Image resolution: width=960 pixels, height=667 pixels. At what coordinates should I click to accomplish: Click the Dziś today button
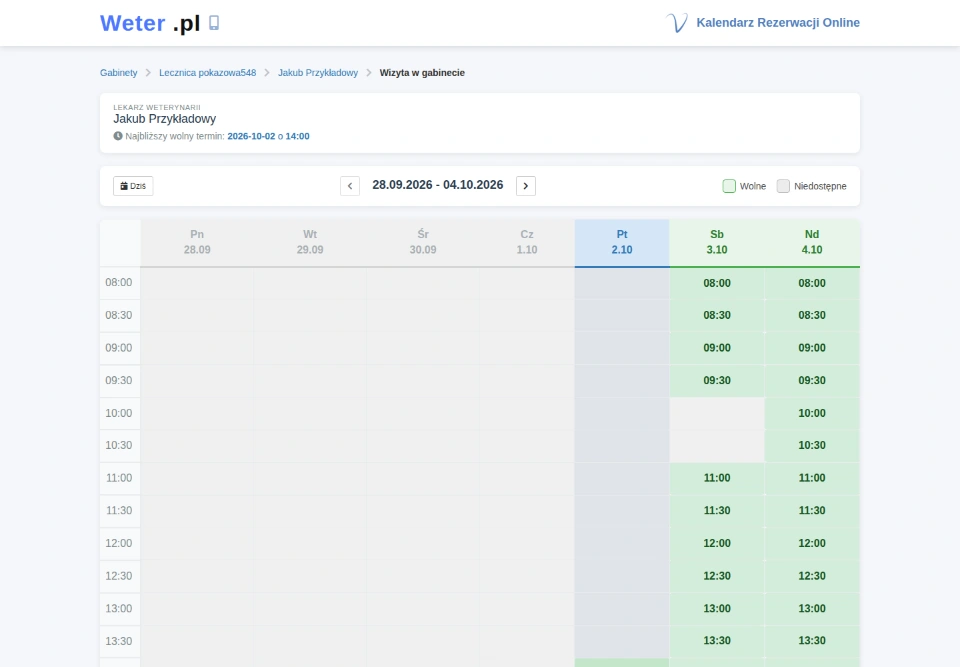click(x=133, y=186)
